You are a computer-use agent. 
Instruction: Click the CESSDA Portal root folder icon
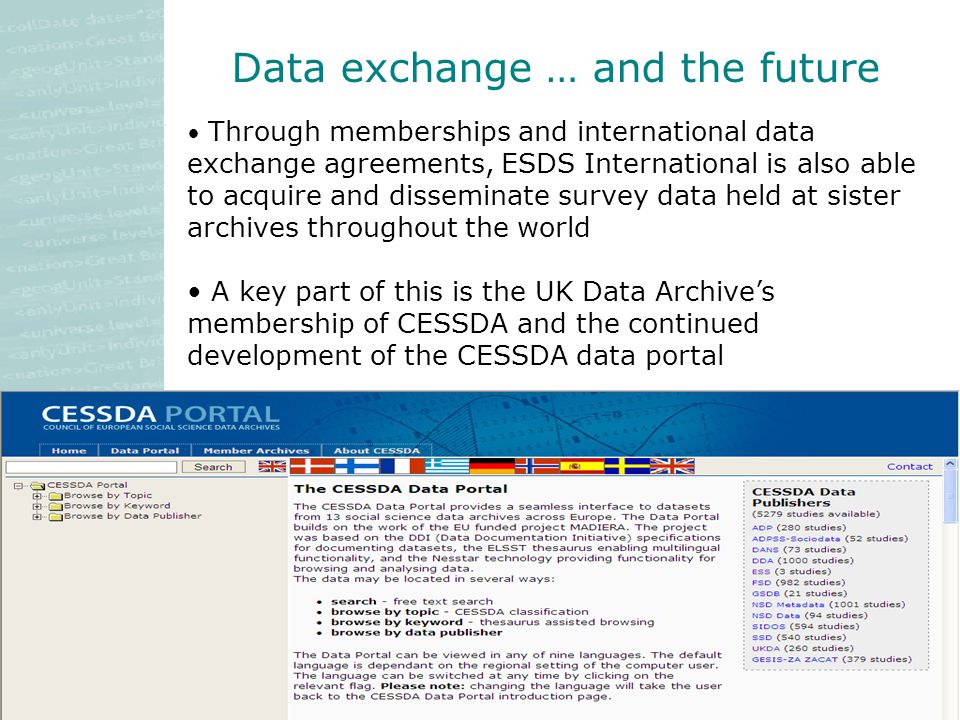[x=38, y=486]
